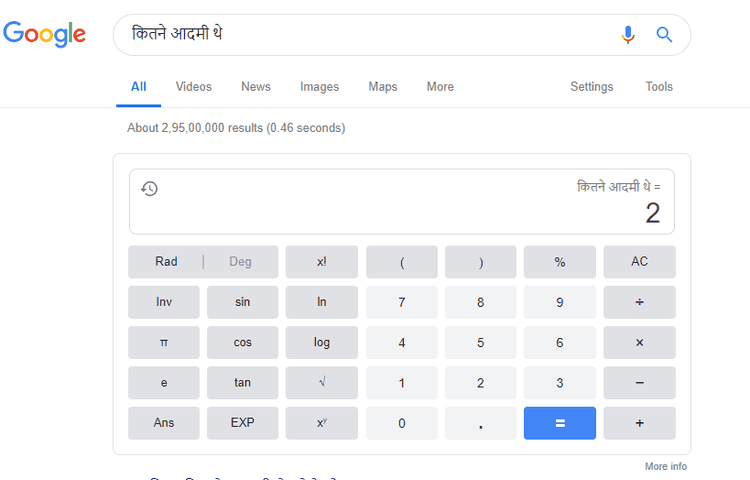Switch to the Videos tab
The height and width of the screenshot is (480, 750).
193,87
